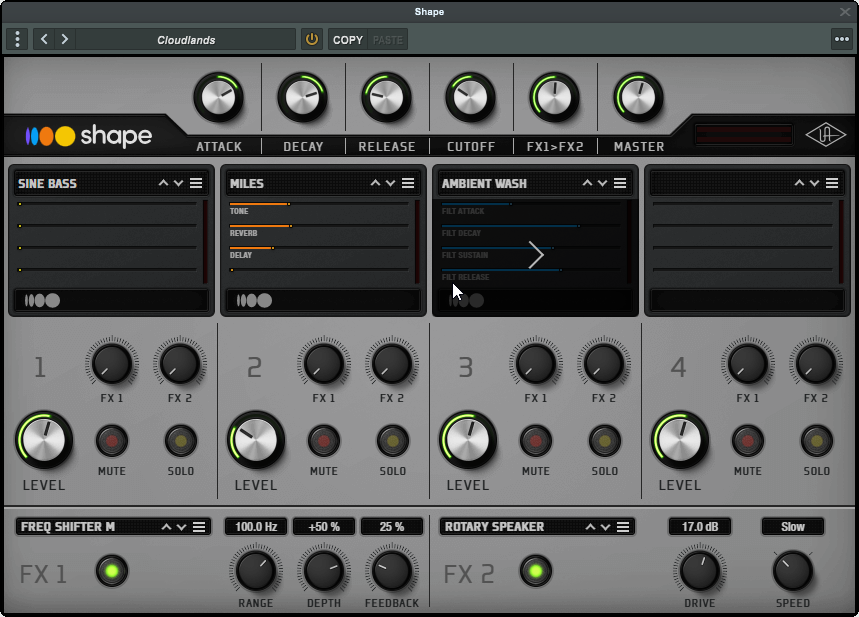The height and width of the screenshot is (617, 859).
Task: Open the three-dot options menu at top right
Action: 841,39
